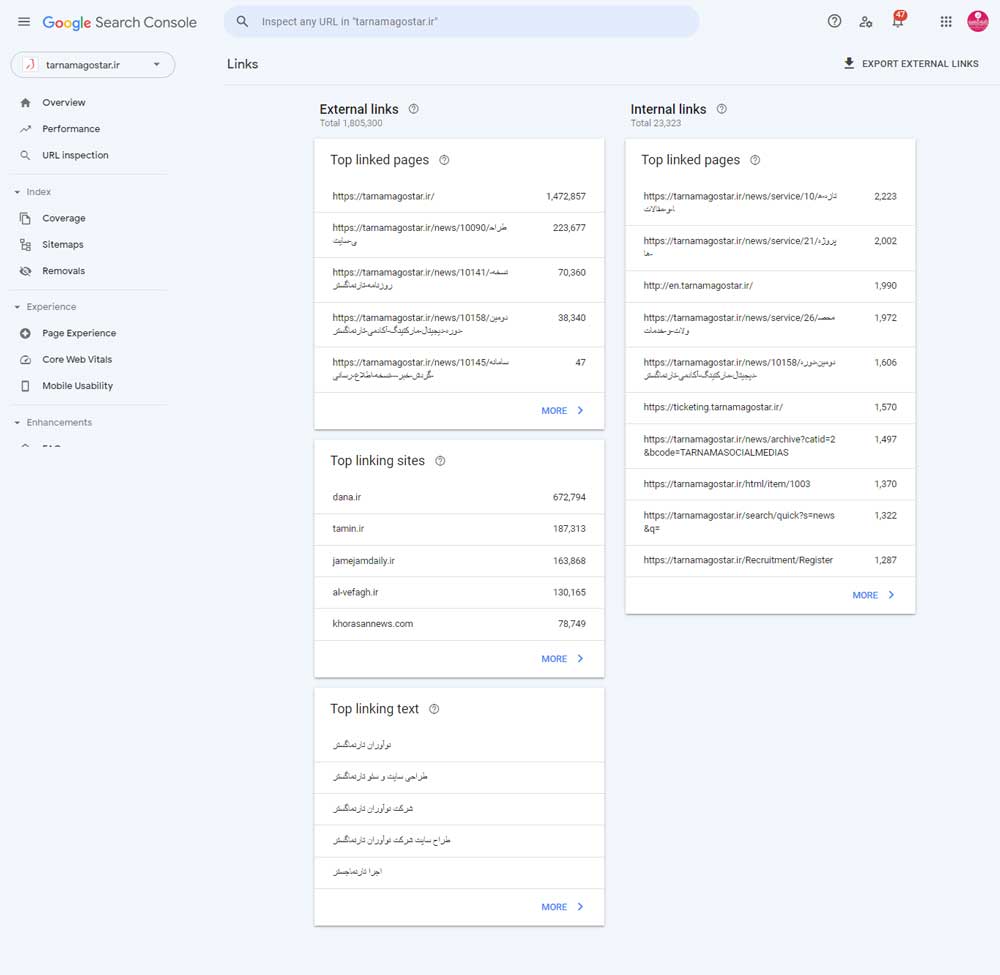The height and width of the screenshot is (975, 1000).
Task: Click the Core Web Vitals gauge icon
Action: pyautogui.click(x=26, y=360)
